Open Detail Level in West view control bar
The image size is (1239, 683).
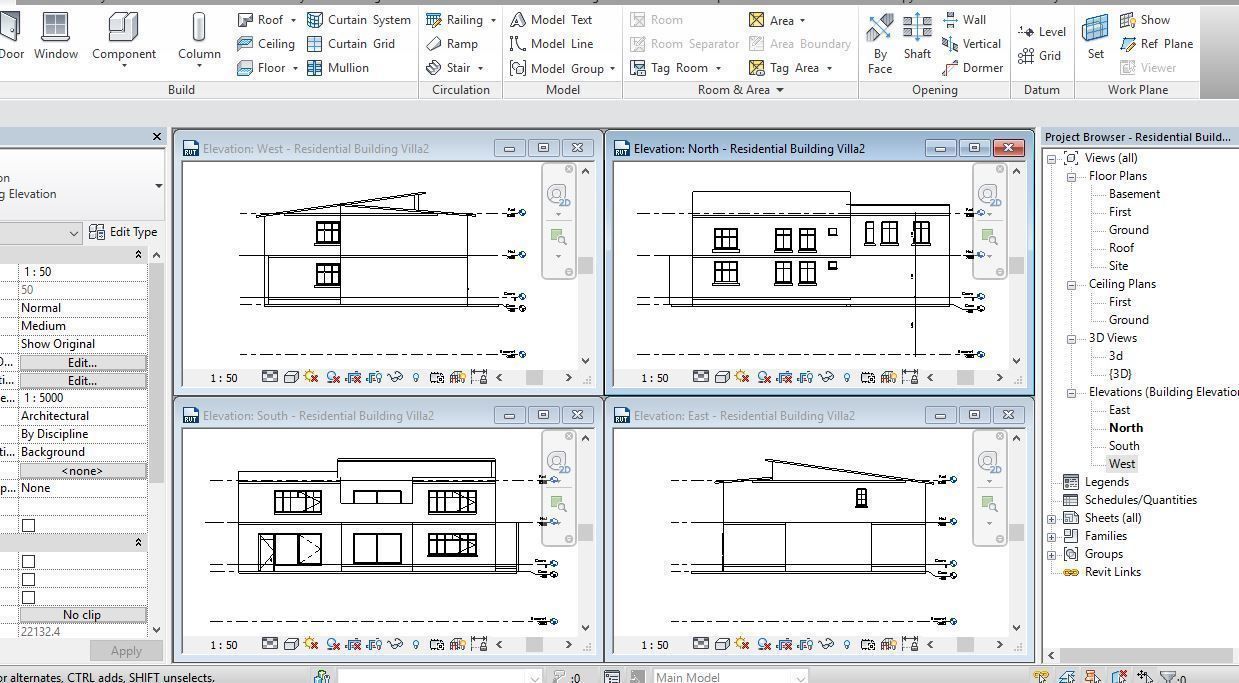(x=270, y=377)
